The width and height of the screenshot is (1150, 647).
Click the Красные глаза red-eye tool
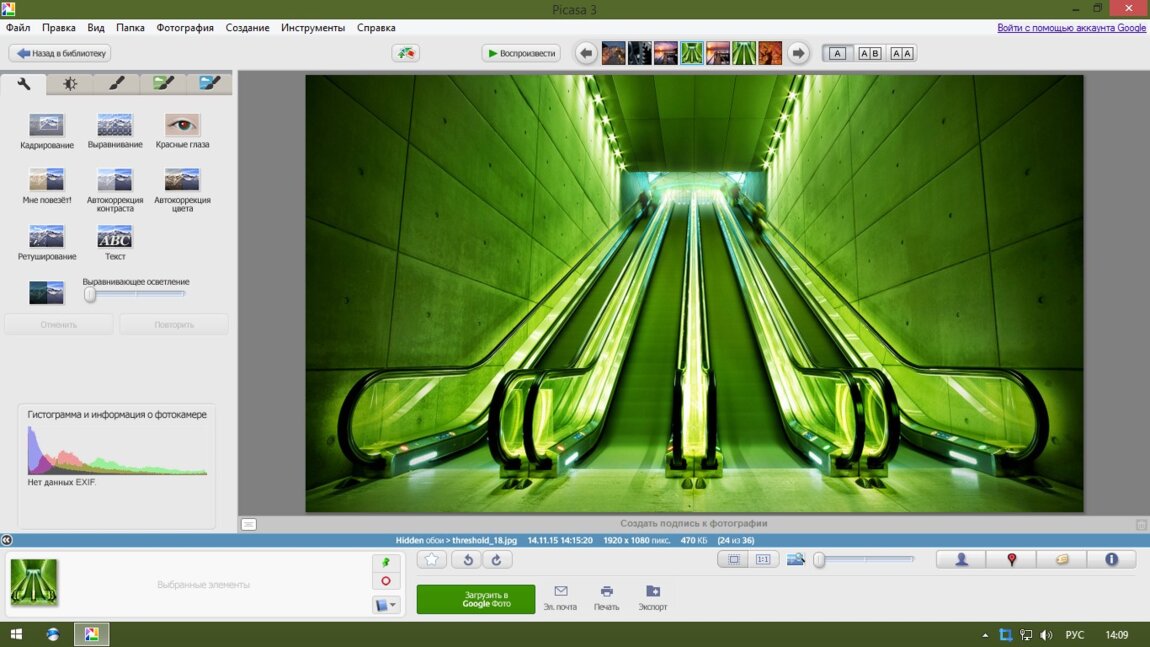(182, 126)
